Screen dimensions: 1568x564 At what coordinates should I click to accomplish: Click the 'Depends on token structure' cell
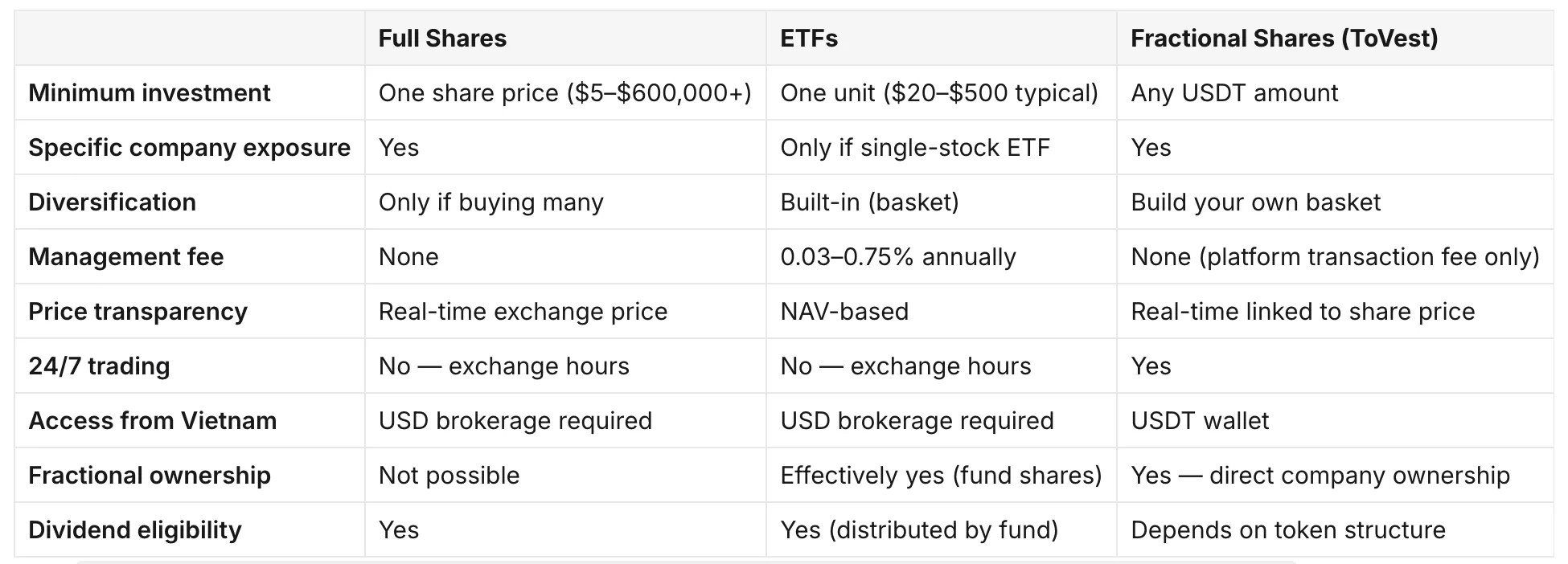(x=1288, y=530)
